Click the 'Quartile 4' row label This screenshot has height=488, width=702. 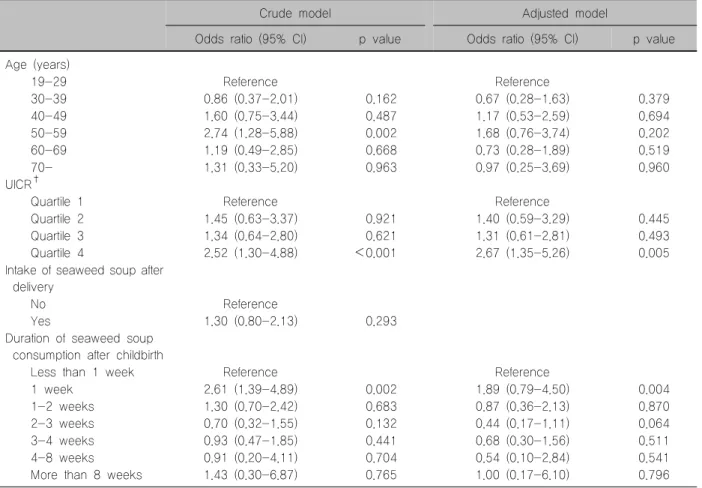(57, 253)
